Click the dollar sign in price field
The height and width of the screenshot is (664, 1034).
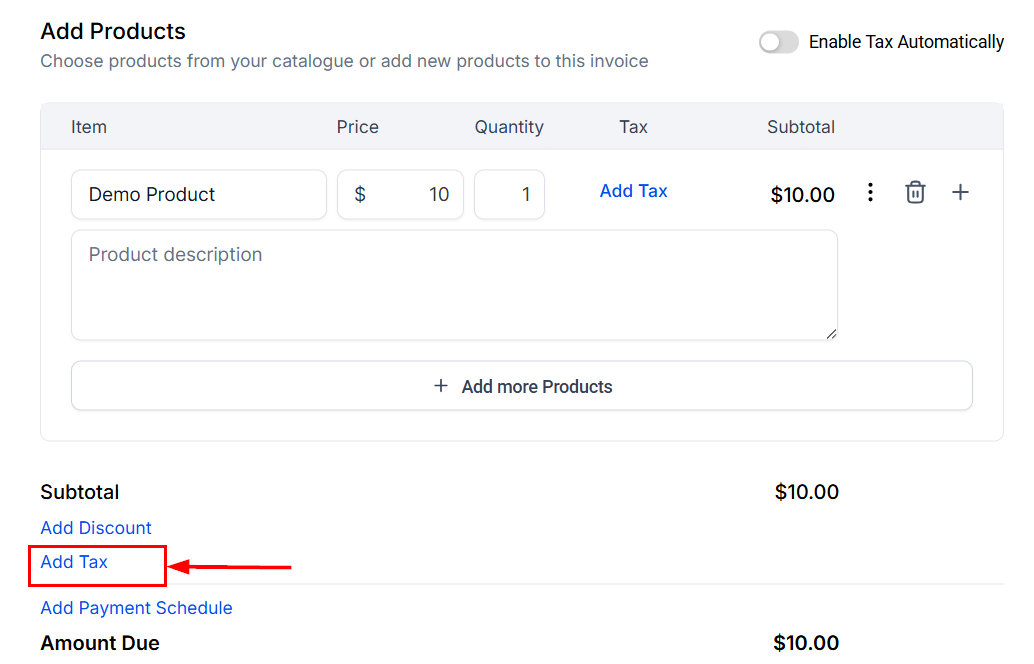(x=360, y=195)
